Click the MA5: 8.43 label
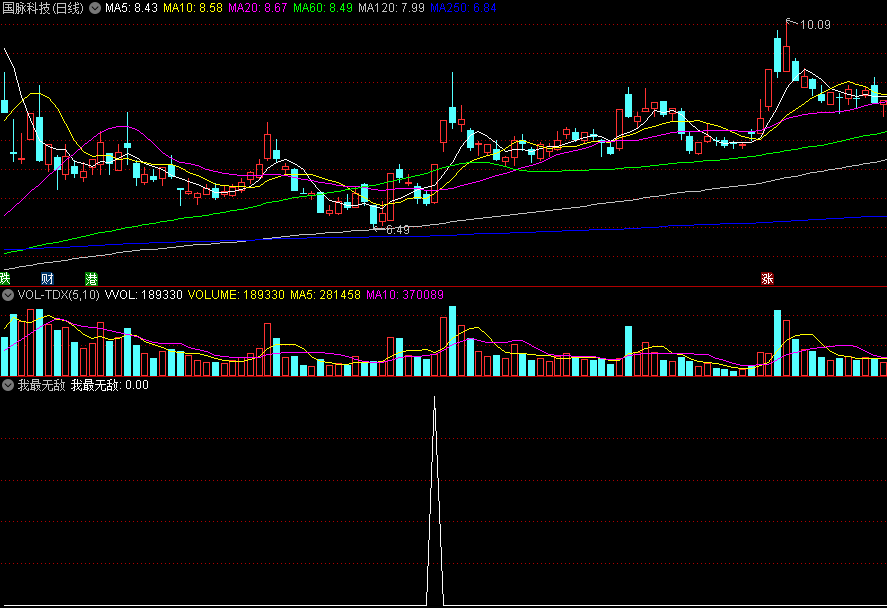 131,8
